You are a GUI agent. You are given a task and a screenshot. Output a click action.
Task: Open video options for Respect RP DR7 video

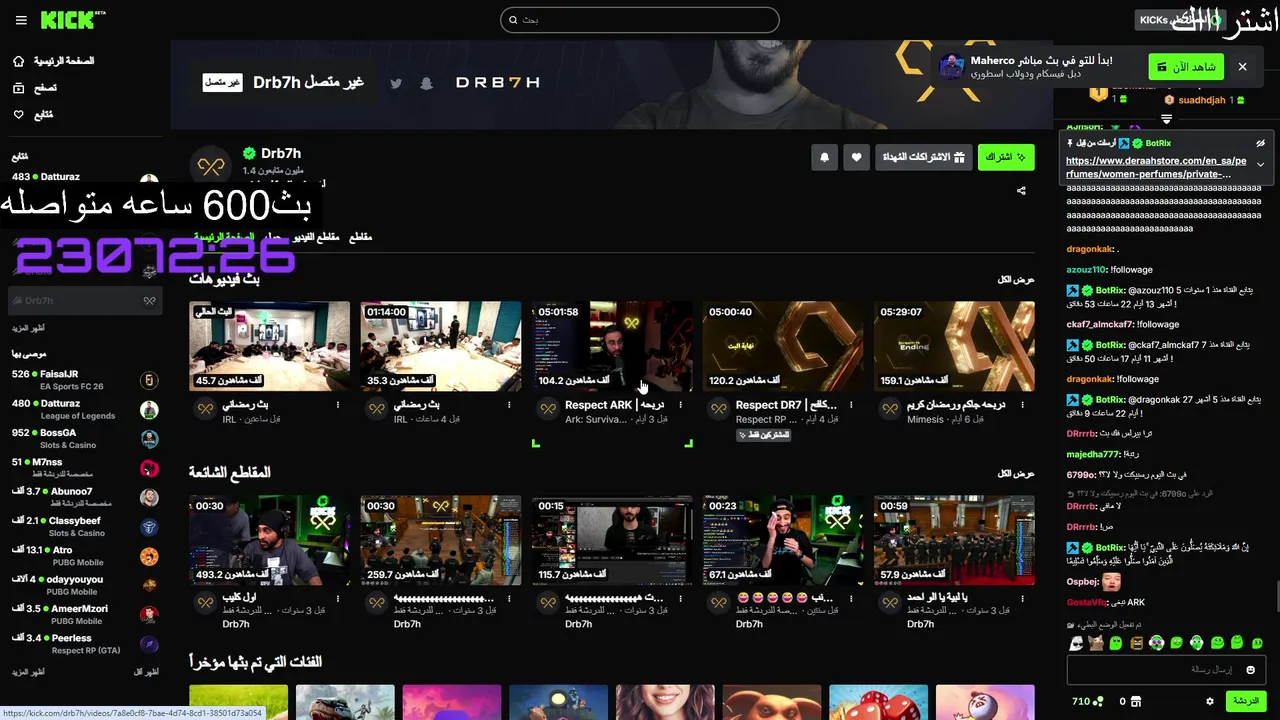(x=851, y=405)
